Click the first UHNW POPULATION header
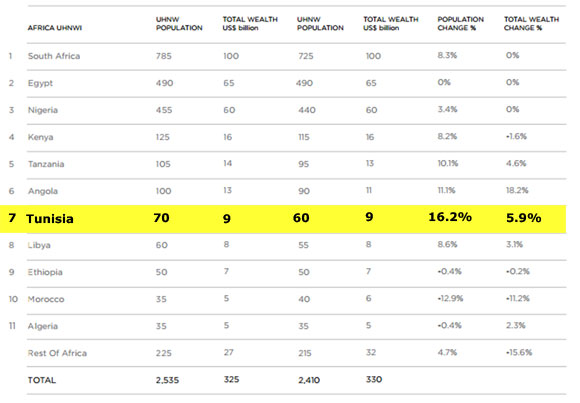This screenshot has width=580, height=403. pos(179,24)
